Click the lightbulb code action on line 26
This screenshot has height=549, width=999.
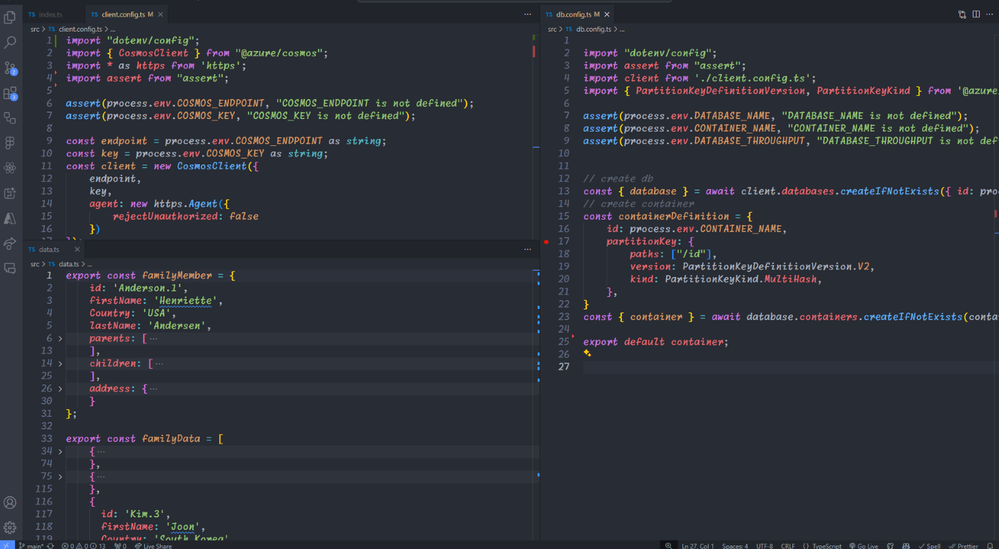(587, 353)
